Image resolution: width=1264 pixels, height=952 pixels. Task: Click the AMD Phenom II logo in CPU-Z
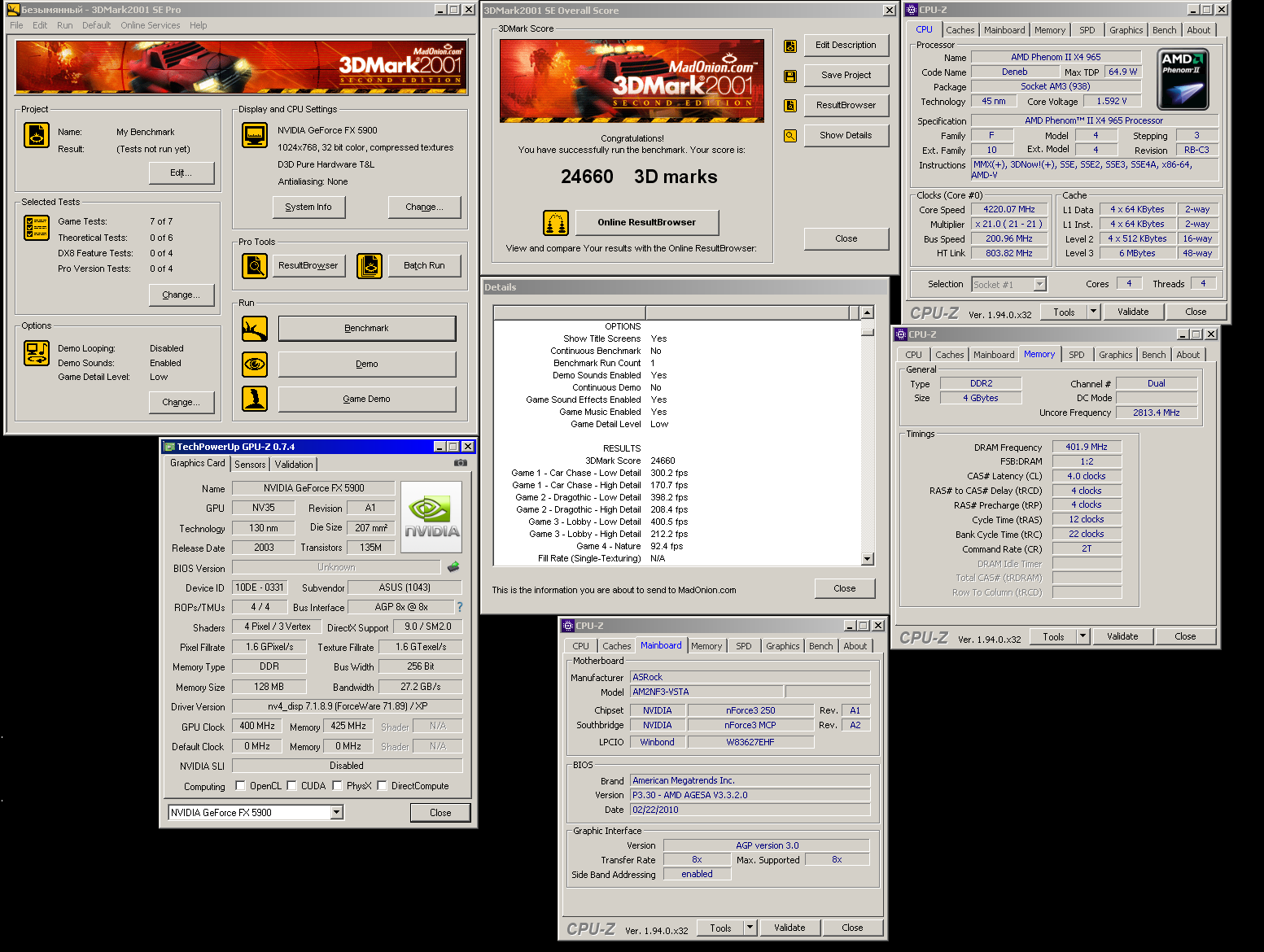1183,79
